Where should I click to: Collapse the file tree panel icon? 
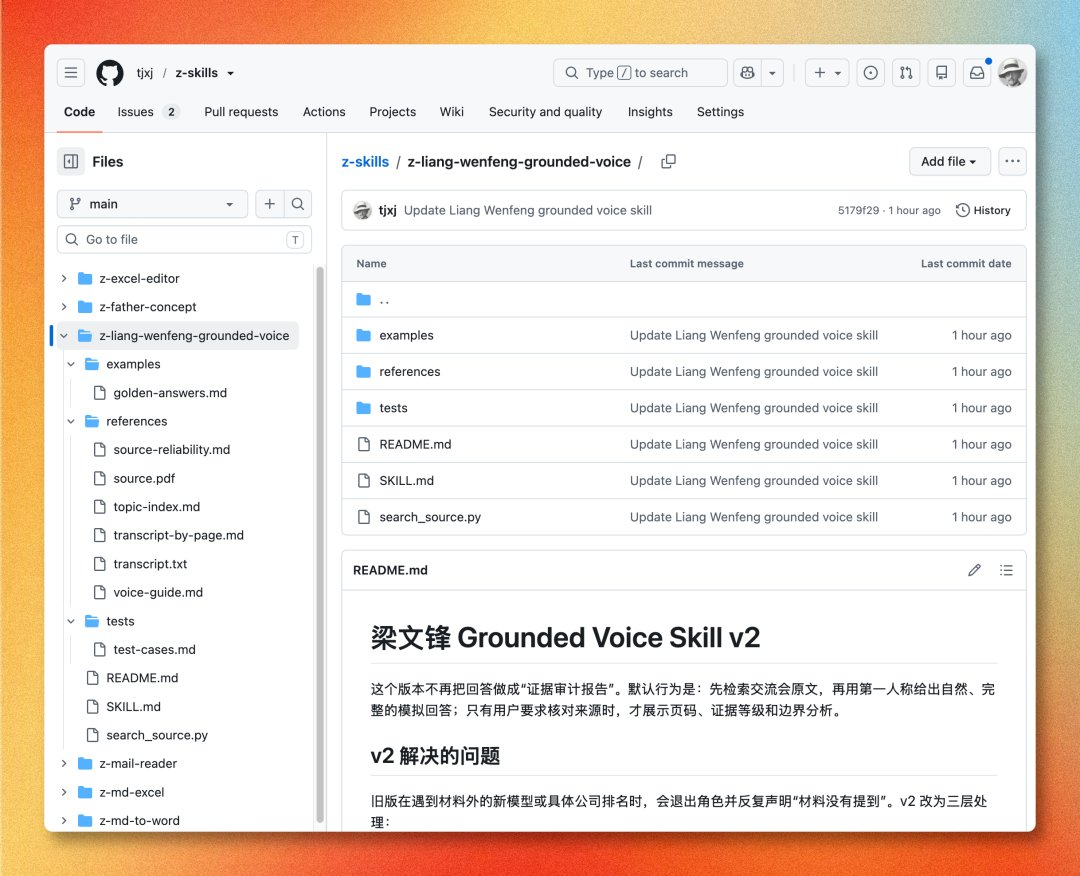[71, 162]
